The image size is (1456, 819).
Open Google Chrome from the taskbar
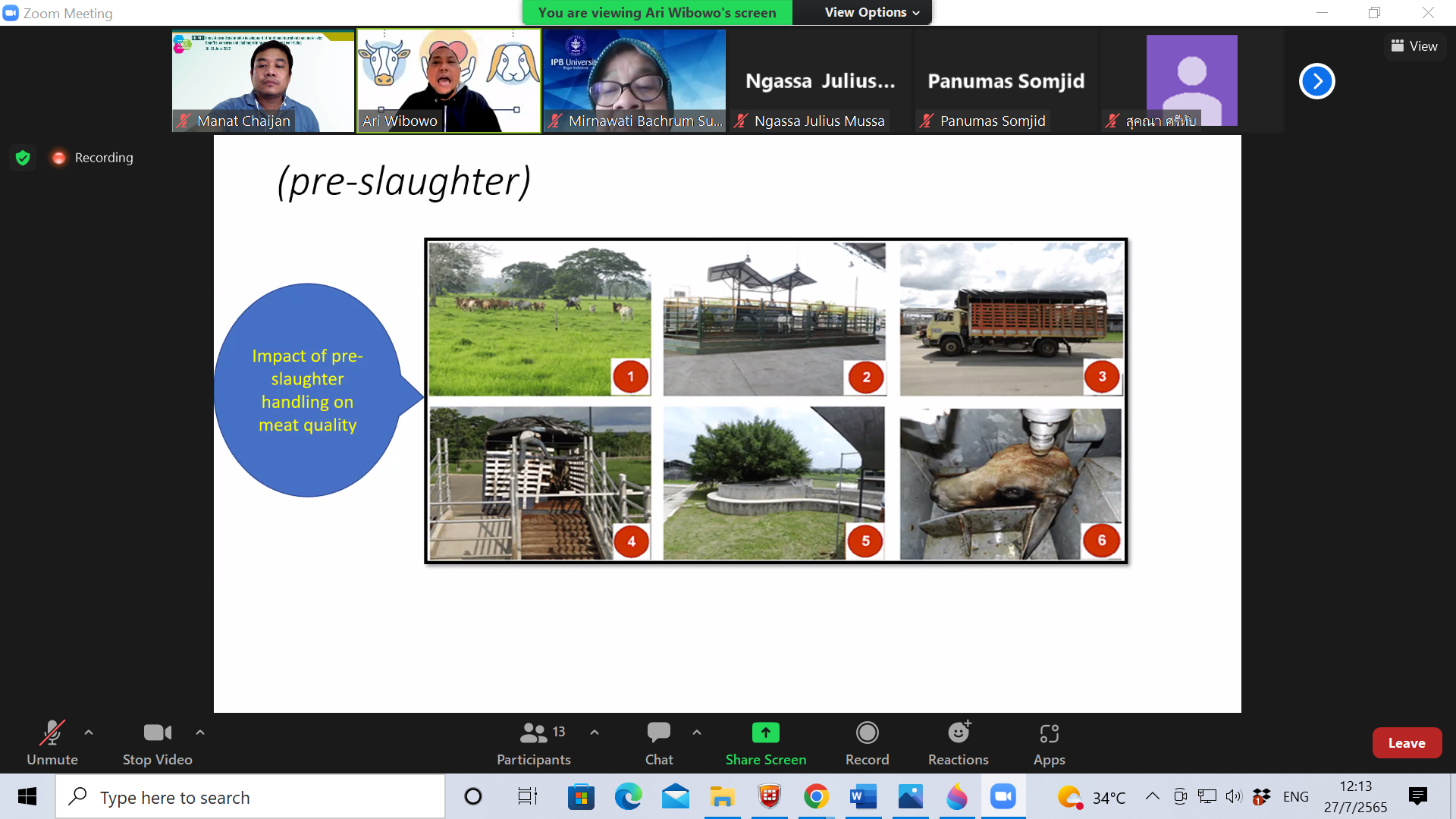tap(816, 797)
